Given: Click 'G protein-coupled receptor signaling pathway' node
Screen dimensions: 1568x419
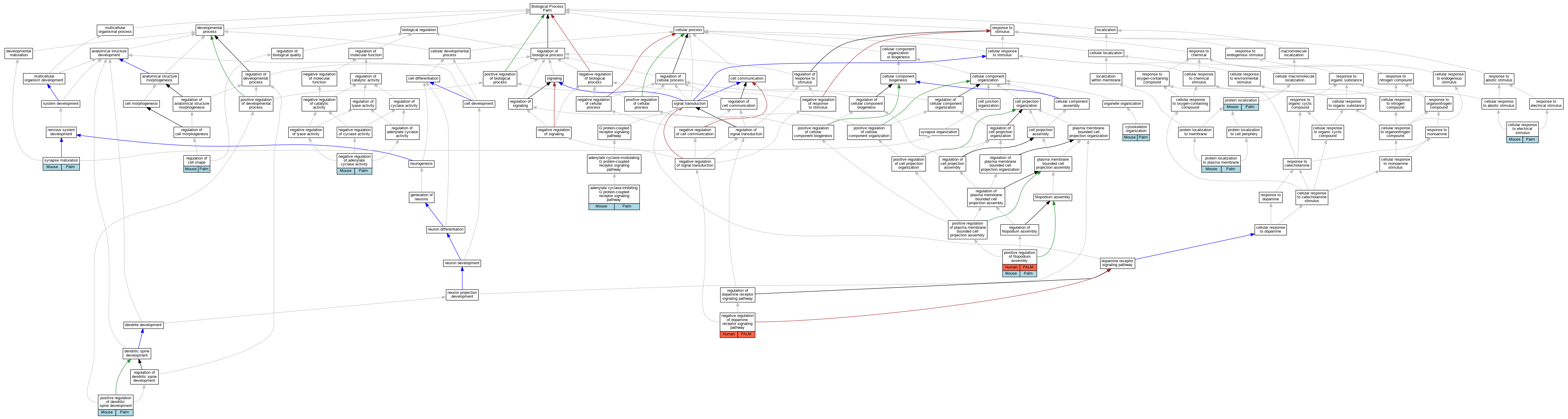Looking at the screenshot, I should point(614,132).
